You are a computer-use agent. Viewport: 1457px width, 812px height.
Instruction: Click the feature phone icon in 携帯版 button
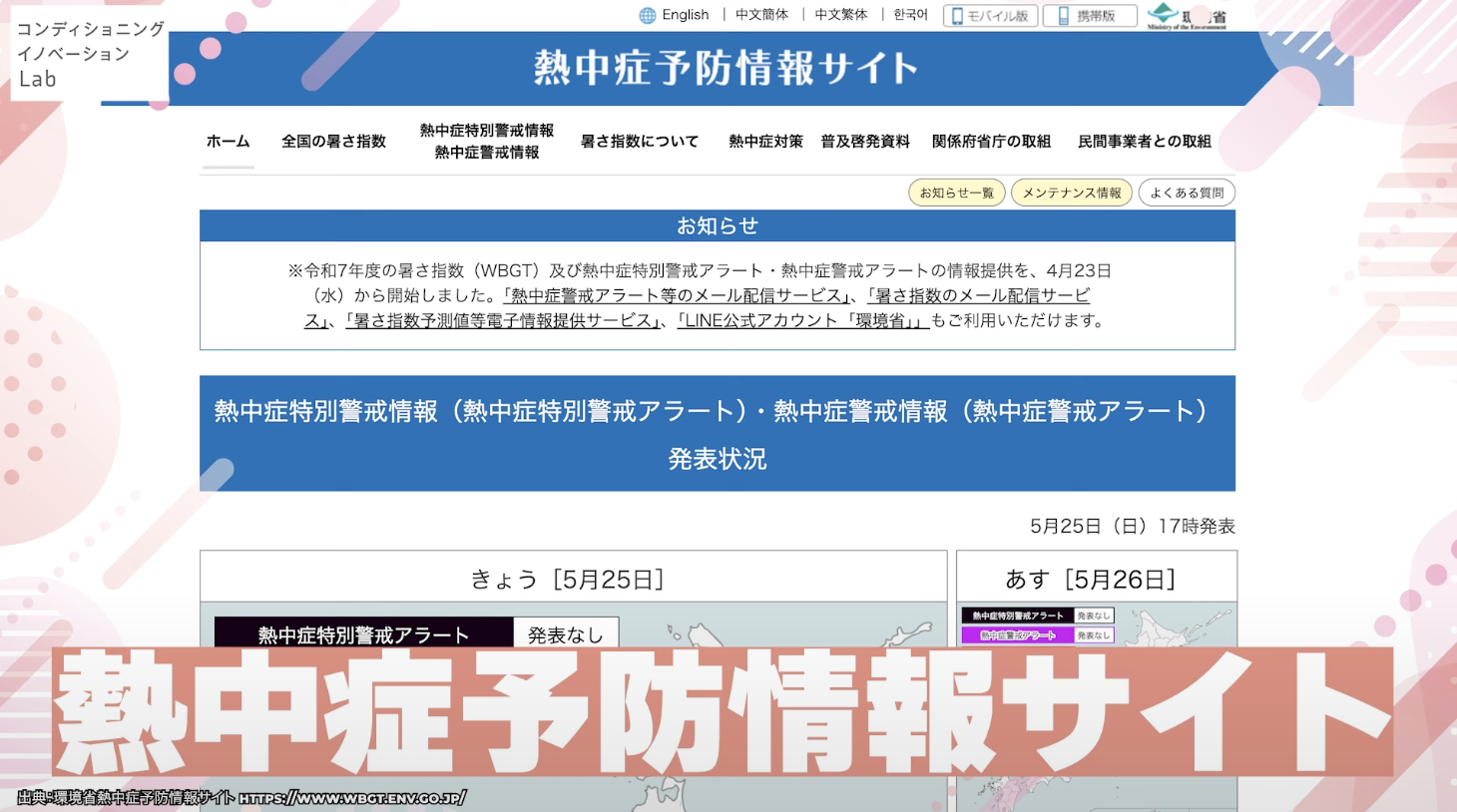coord(1063,16)
